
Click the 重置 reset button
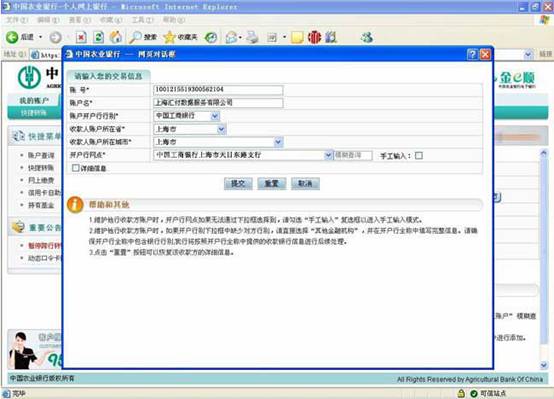click(x=272, y=183)
